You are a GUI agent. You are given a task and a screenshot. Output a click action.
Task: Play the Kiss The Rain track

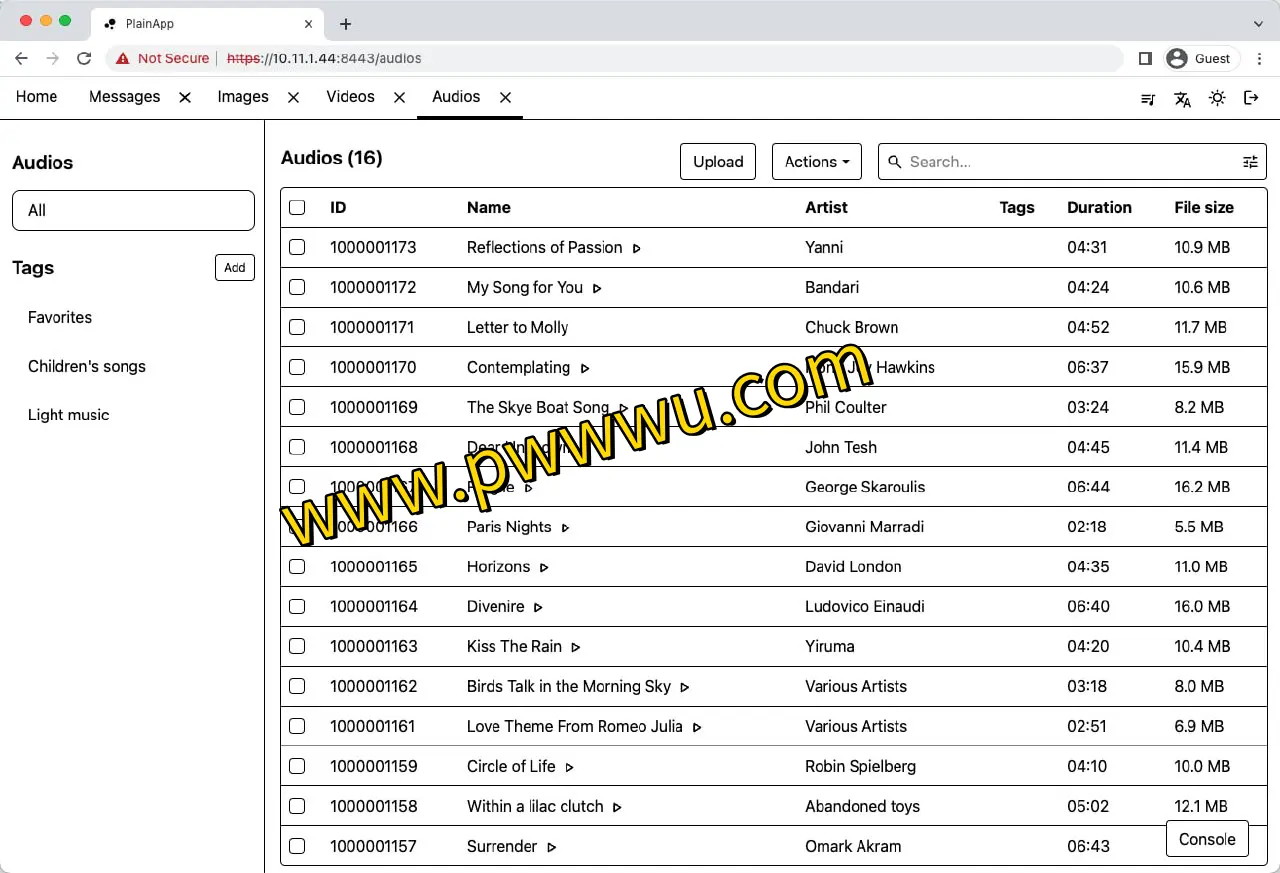(576, 647)
